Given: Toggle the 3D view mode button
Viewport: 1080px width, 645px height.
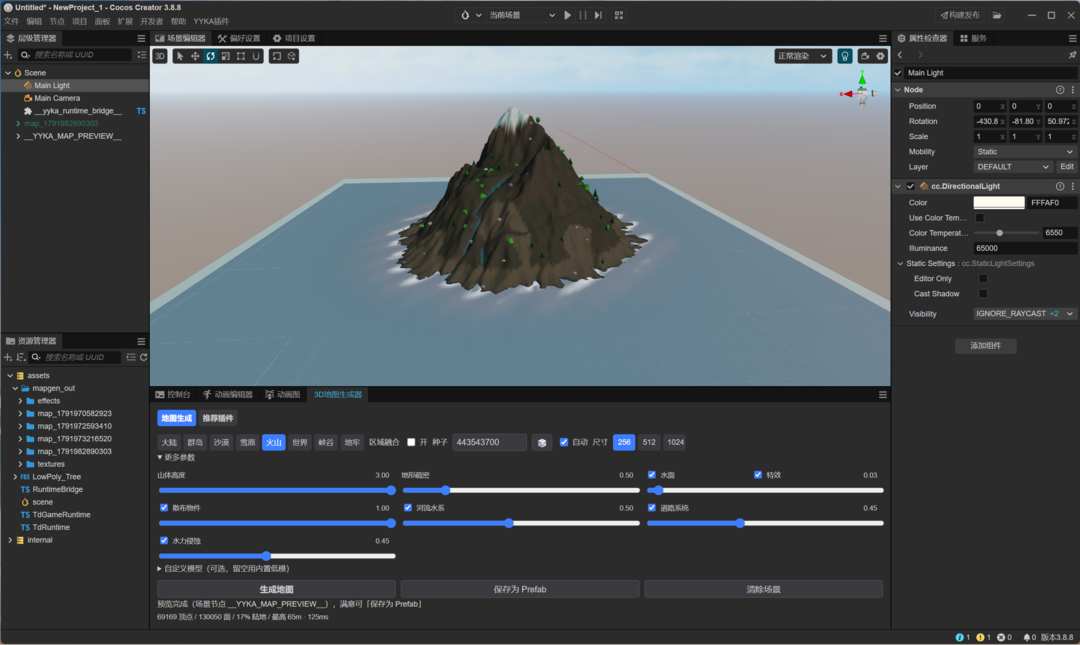Looking at the screenshot, I should [160, 56].
